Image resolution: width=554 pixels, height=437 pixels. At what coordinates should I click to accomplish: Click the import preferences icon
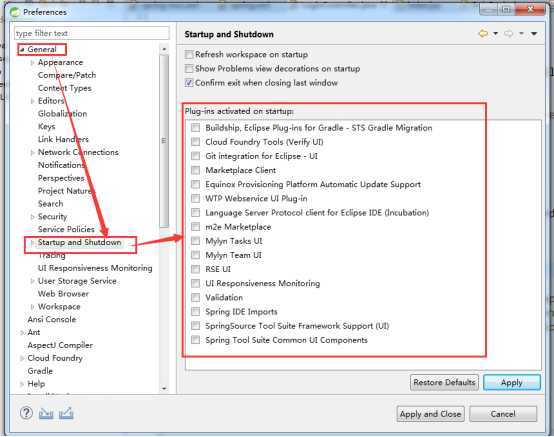tap(46, 413)
